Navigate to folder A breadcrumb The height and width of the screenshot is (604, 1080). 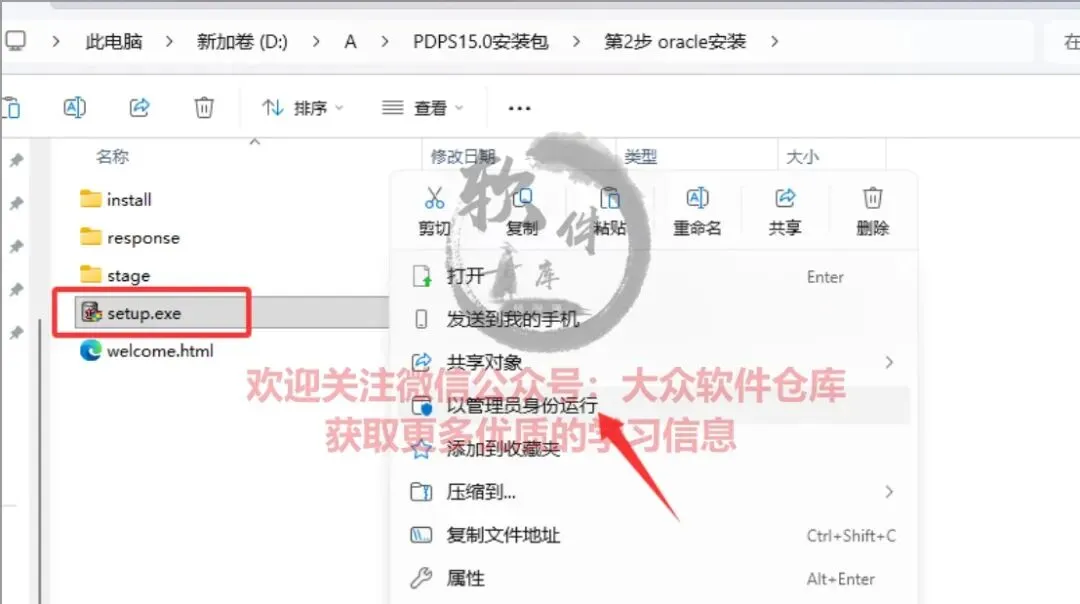[350, 42]
